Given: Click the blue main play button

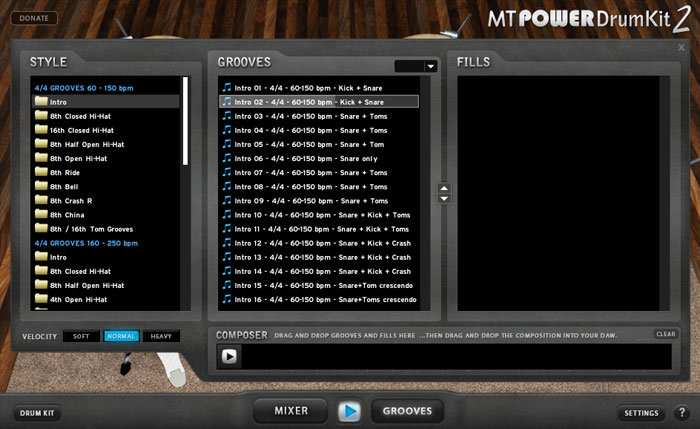Looking at the screenshot, I should pyautogui.click(x=350, y=411).
